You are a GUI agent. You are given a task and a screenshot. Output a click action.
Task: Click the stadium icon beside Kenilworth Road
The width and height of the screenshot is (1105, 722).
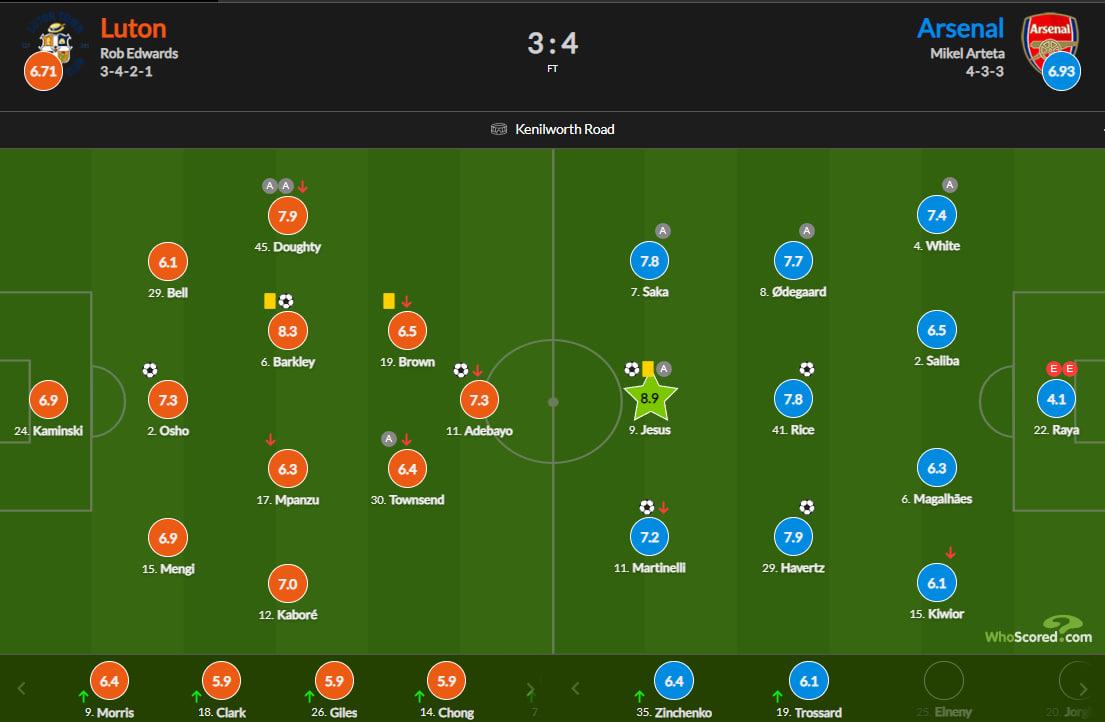coord(499,129)
